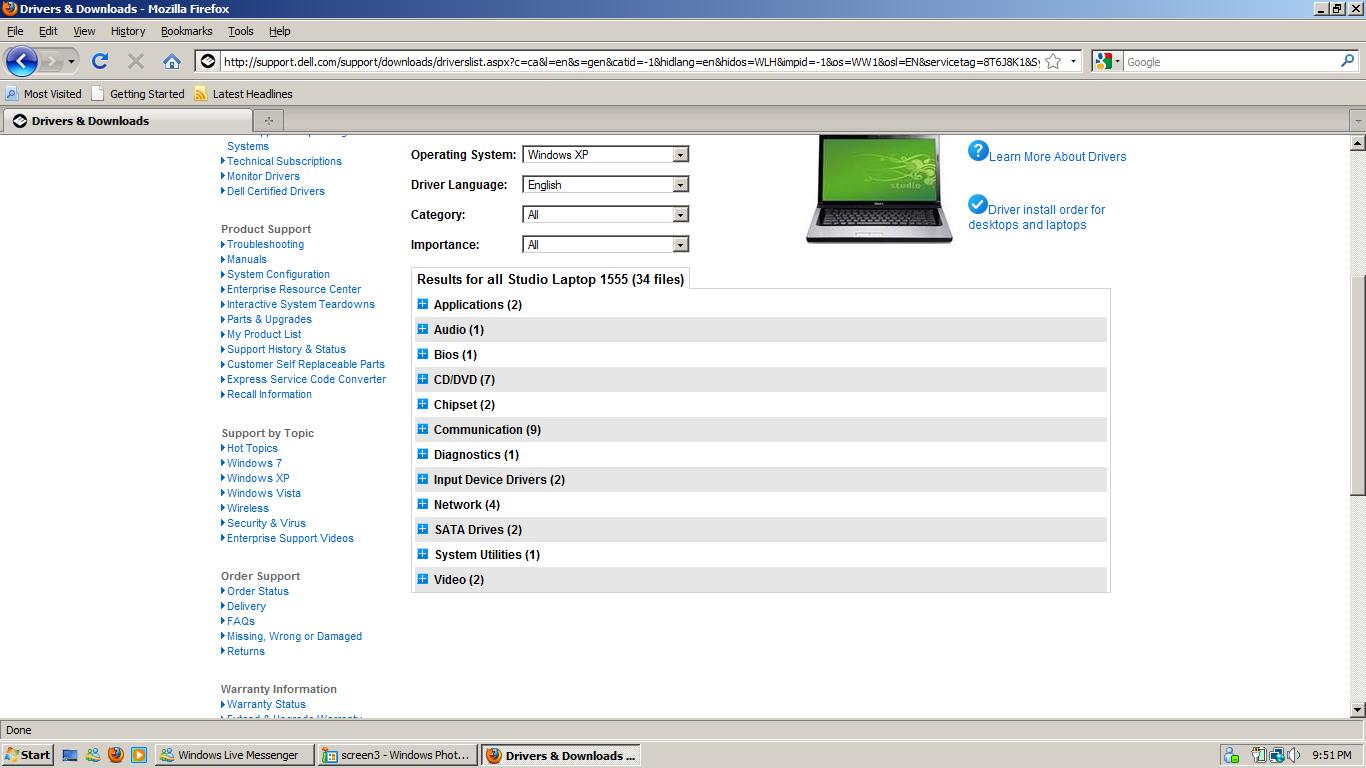The width and height of the screenshot is (1366, 768).
Task: Switch to Windows Live Messenger in taskbar
Action: click(234, 755)
